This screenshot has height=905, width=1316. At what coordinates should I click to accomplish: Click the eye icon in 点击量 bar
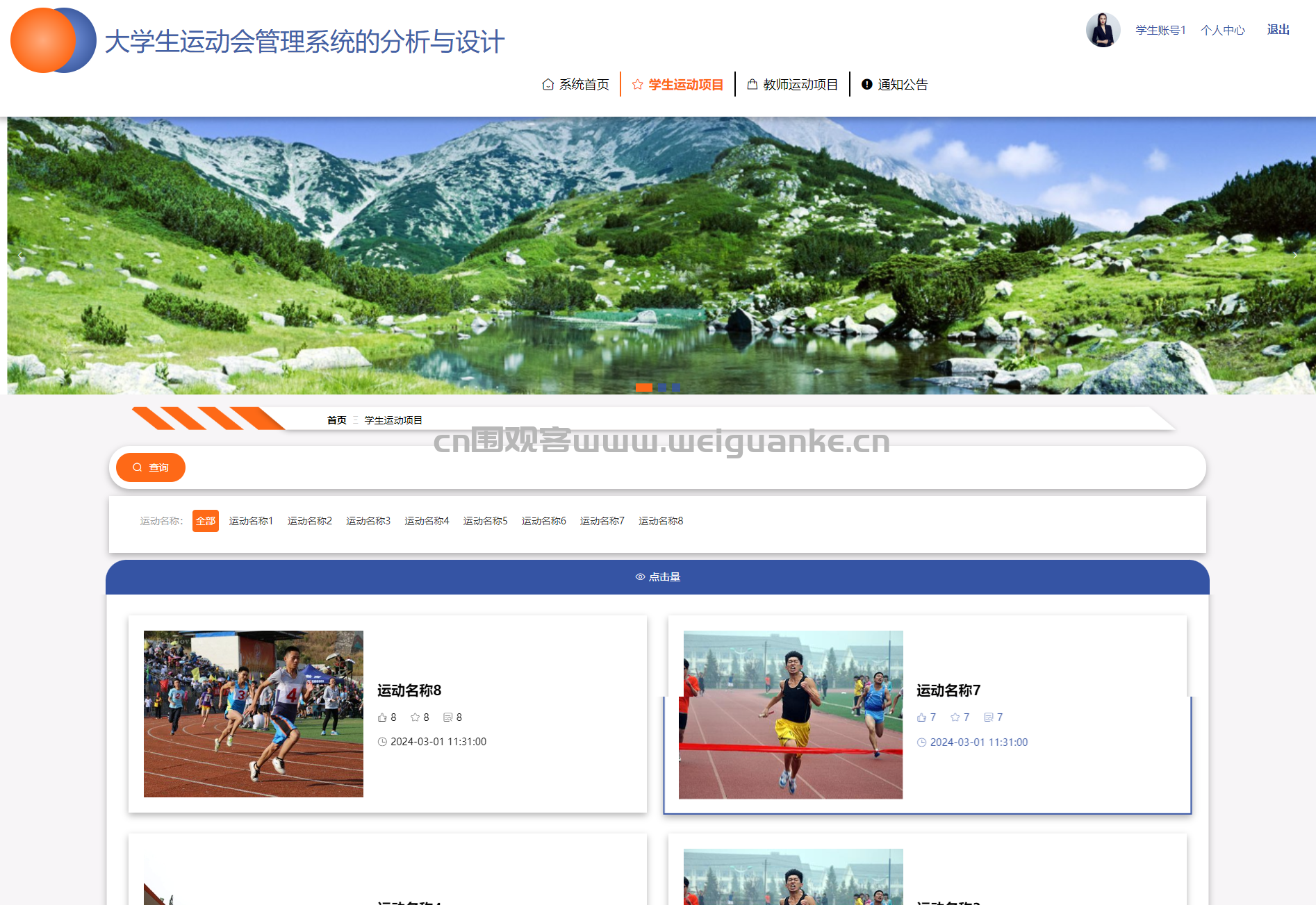640,577
